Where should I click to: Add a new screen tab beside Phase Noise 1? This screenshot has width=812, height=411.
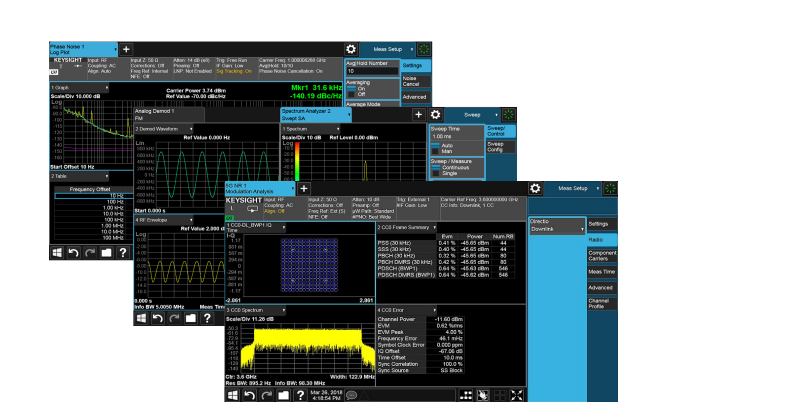coord(126,49)
